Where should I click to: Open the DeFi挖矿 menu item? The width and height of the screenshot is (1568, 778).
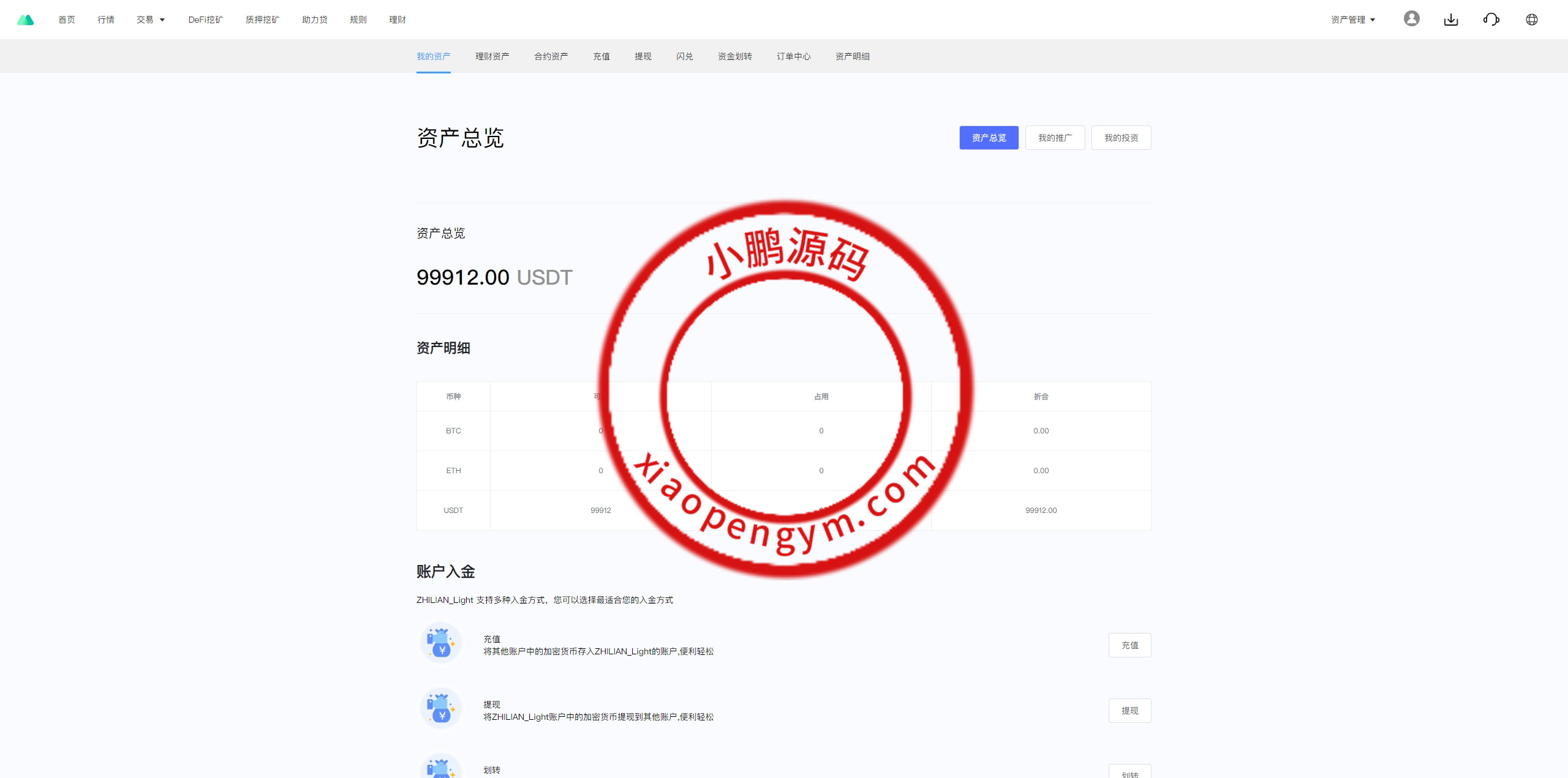(206, 20)
